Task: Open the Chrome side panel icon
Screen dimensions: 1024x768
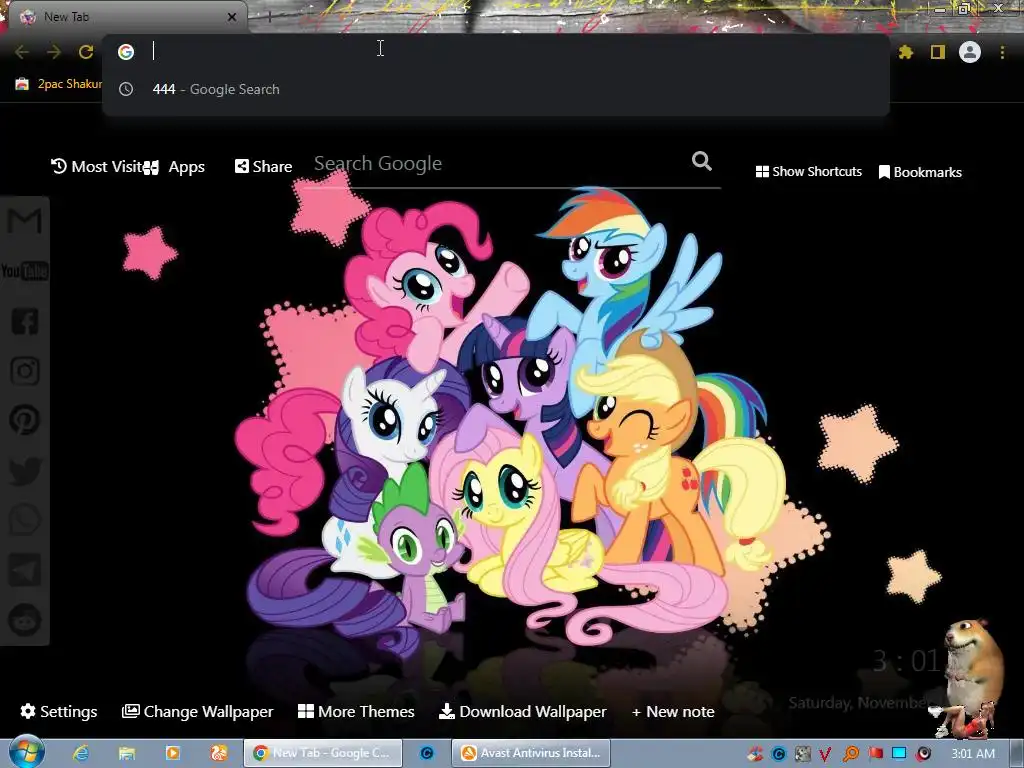Action: click(938, 52)
